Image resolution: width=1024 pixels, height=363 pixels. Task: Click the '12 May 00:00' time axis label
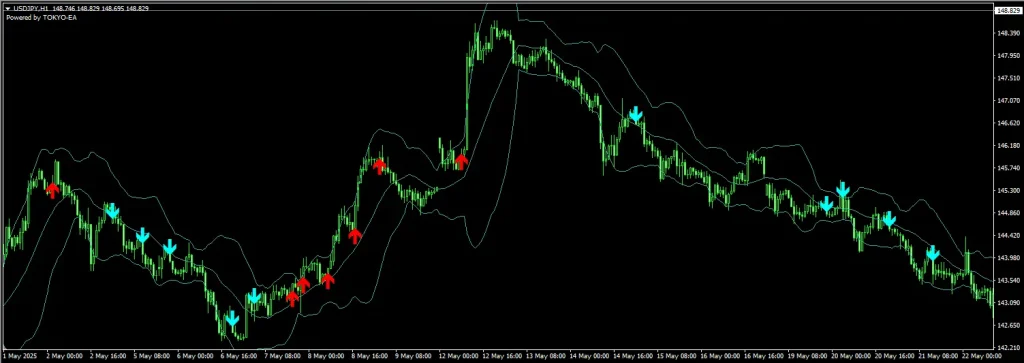[458, 356]
